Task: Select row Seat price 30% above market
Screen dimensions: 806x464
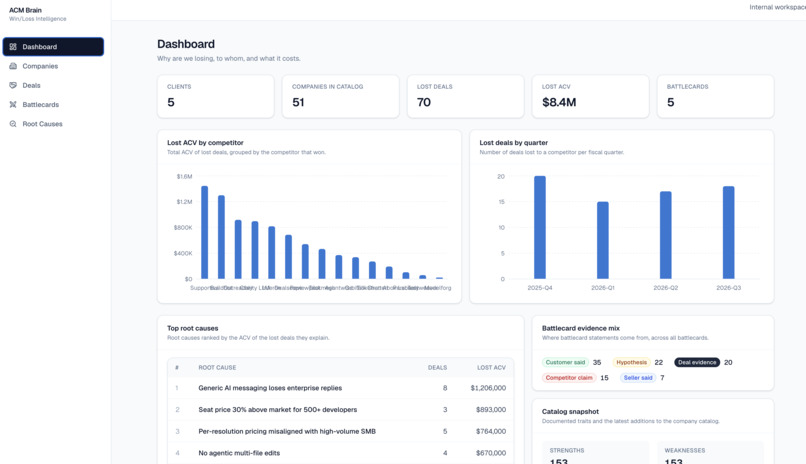Action: coord(340,410)
